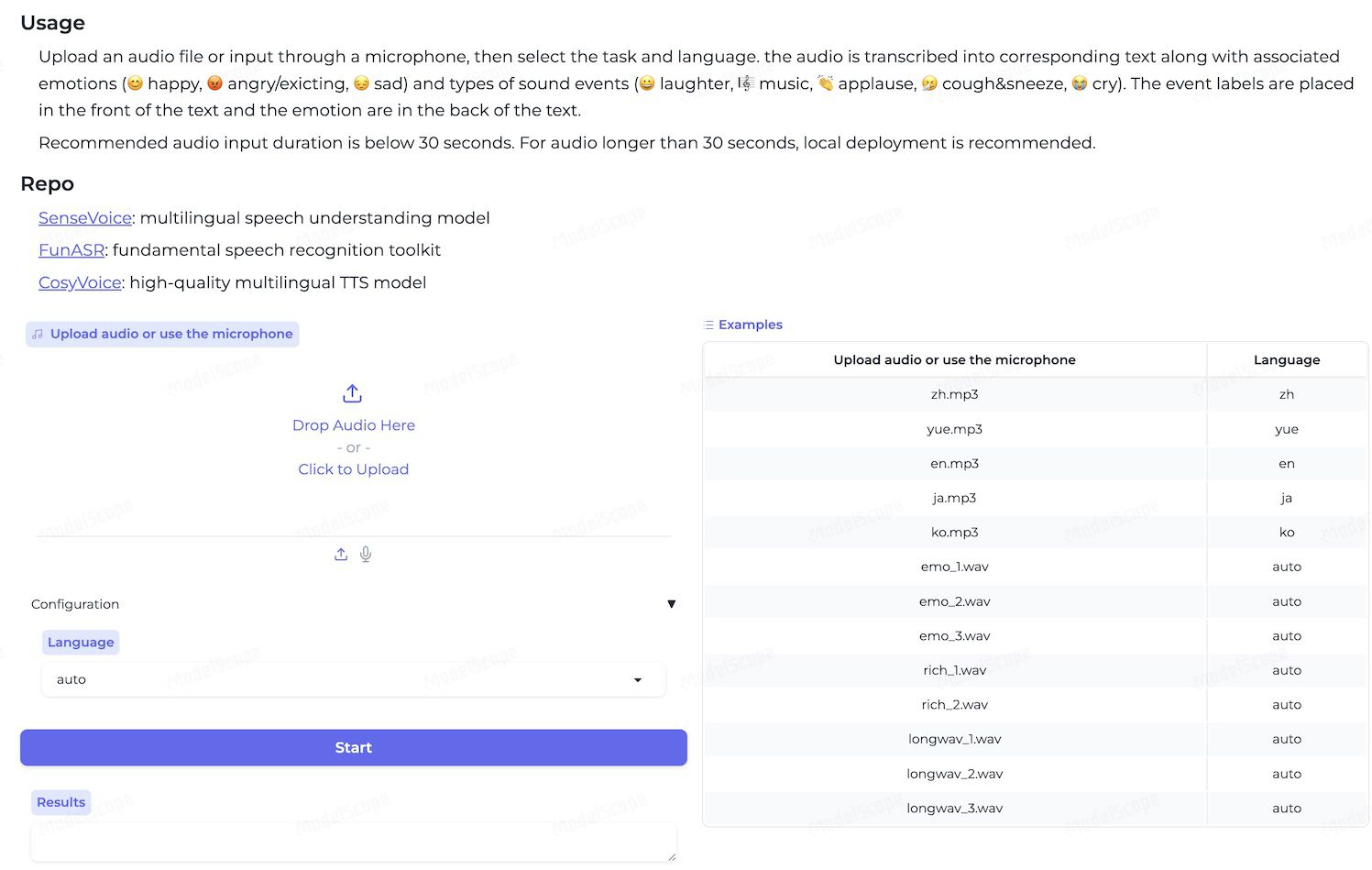Viewport: 1372px width, 870px height.
Task: Choose the emo_2.wav example
Action: [1035, 601]
